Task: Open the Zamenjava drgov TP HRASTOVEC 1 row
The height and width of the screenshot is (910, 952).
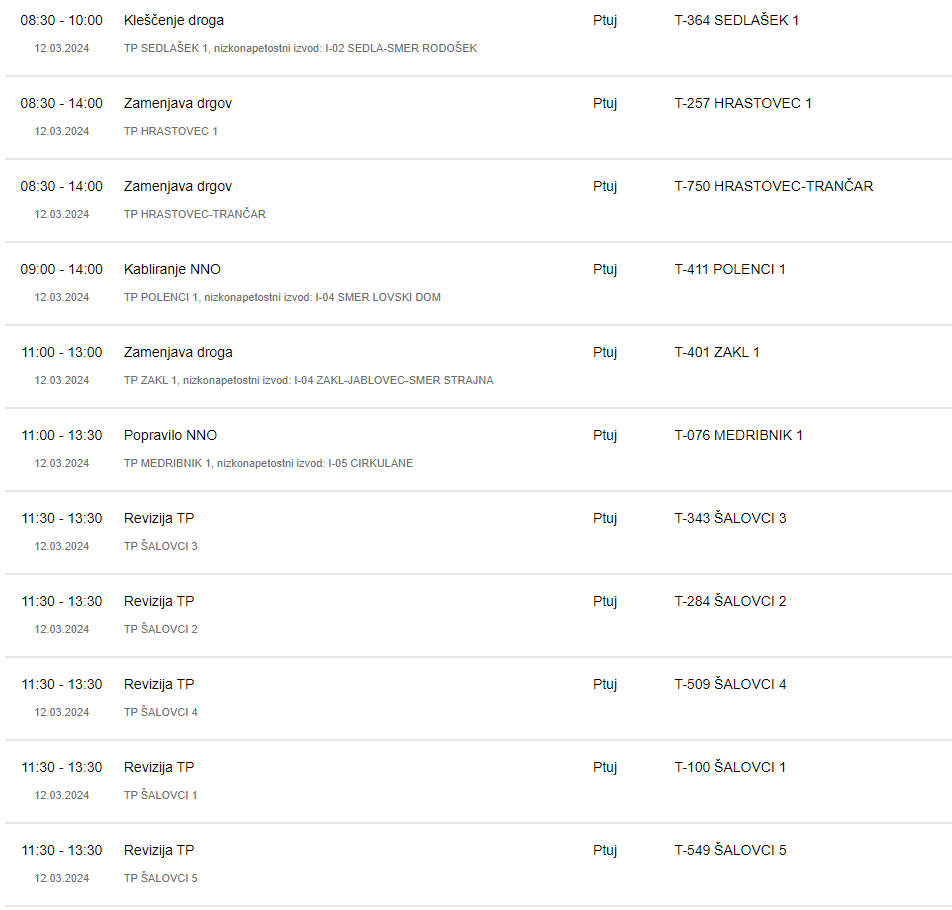Action: click(x=476, y=118)
